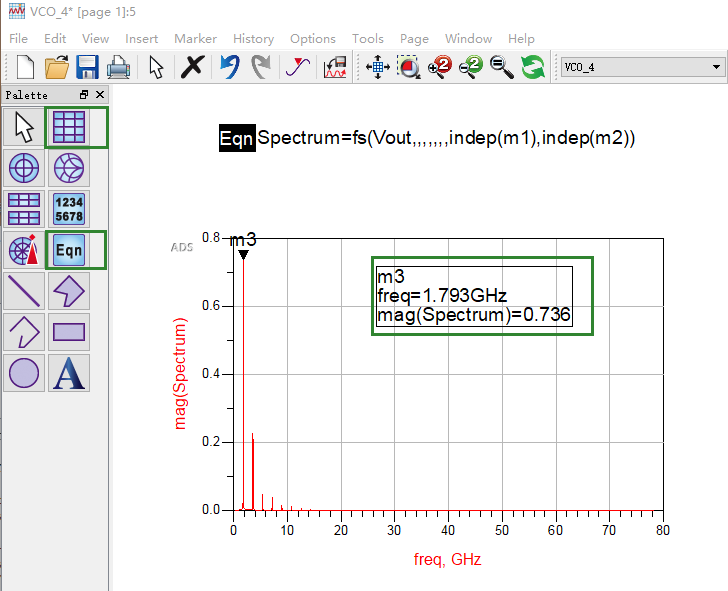This screenshot has width=728, height=591.
Task: Click the Print icon in toolbar
Action: pyautogui.click(x=118, y=67)
